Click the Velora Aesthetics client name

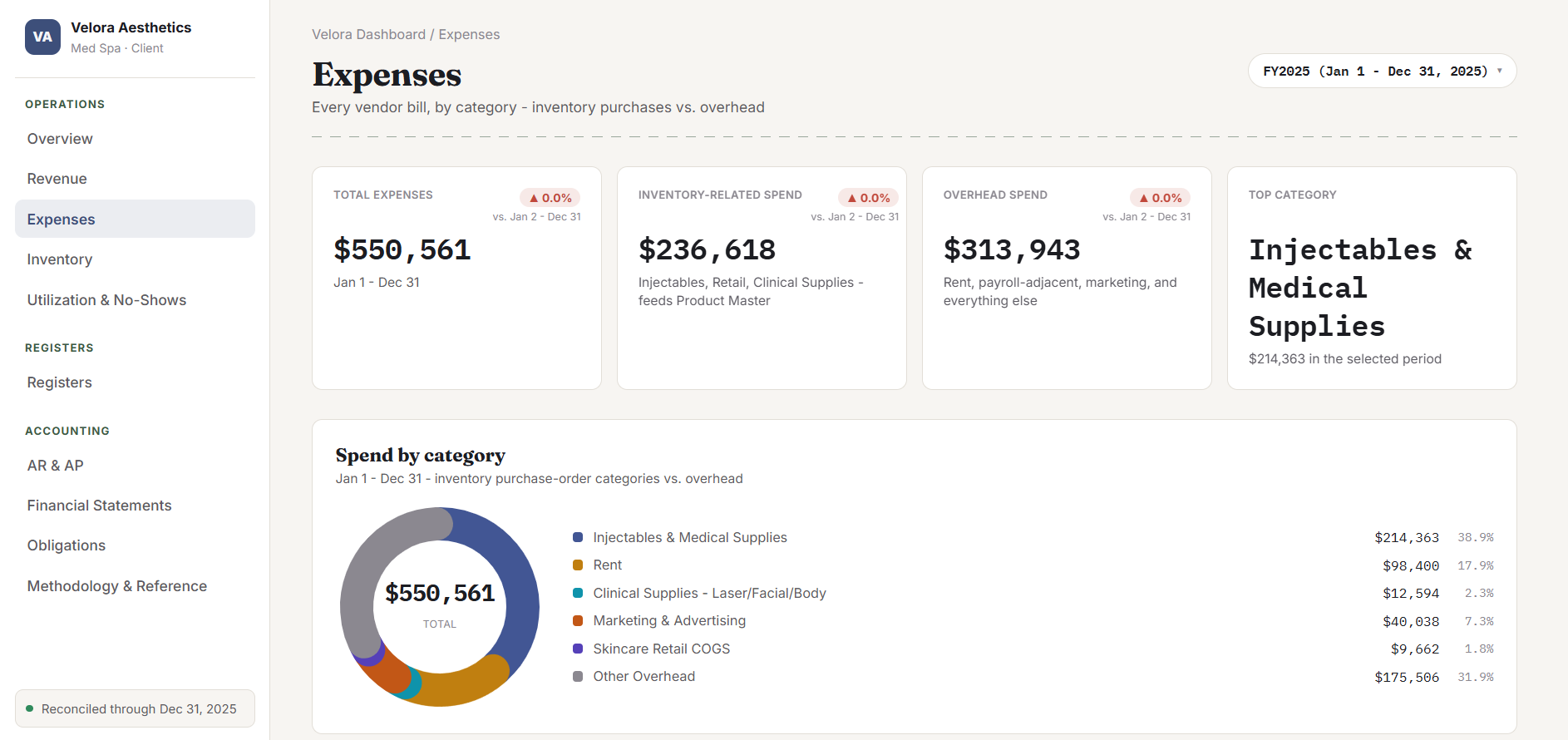(x=131, y=27)
